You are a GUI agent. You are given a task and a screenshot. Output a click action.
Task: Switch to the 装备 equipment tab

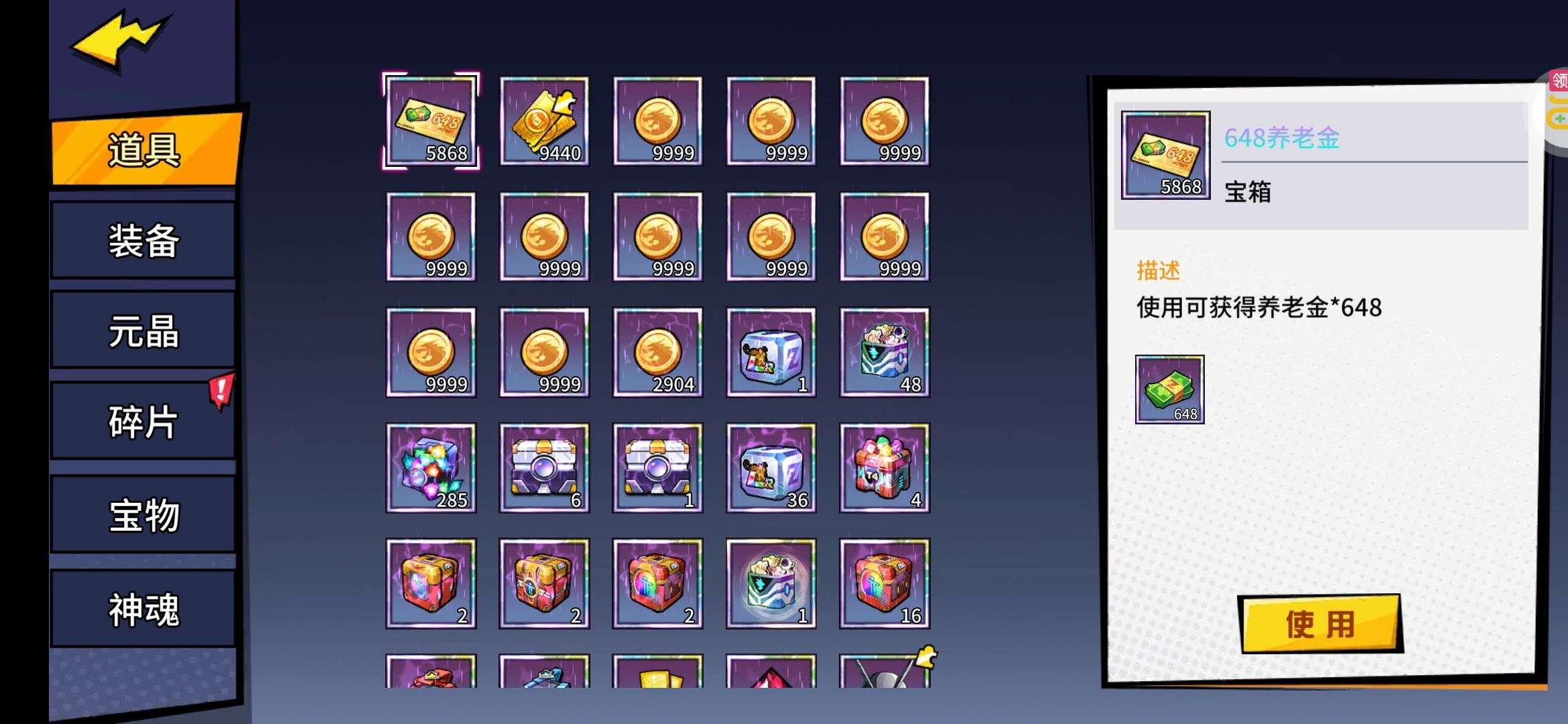click(143, 240)
